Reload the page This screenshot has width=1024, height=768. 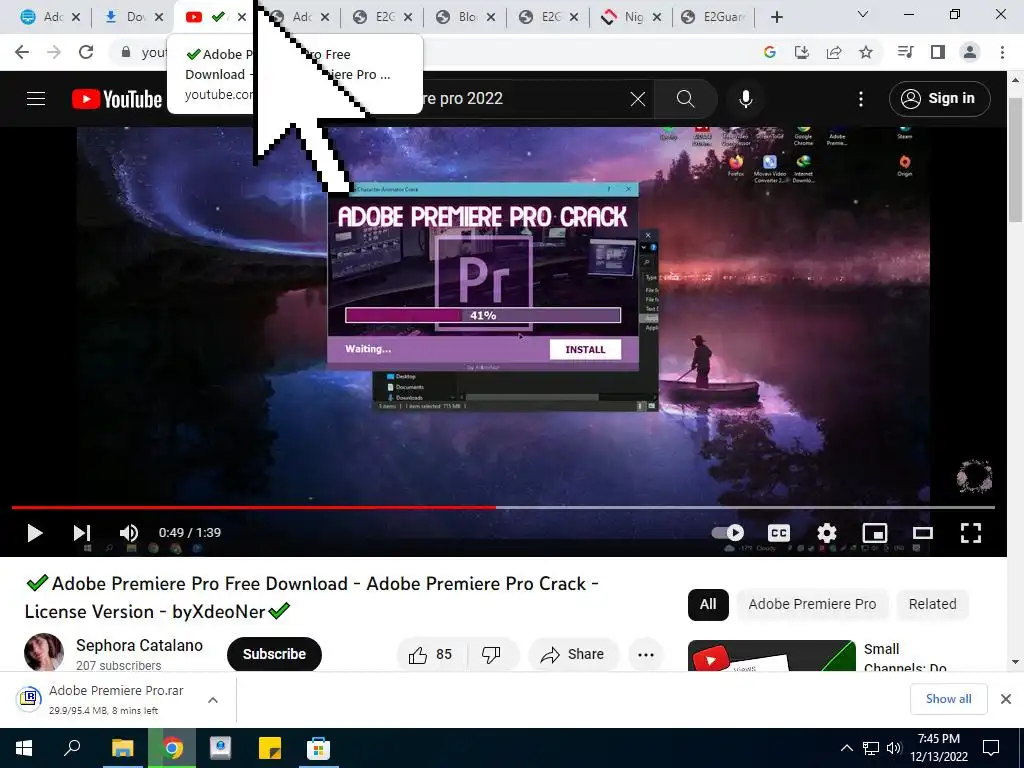click(x=86, y=52)
